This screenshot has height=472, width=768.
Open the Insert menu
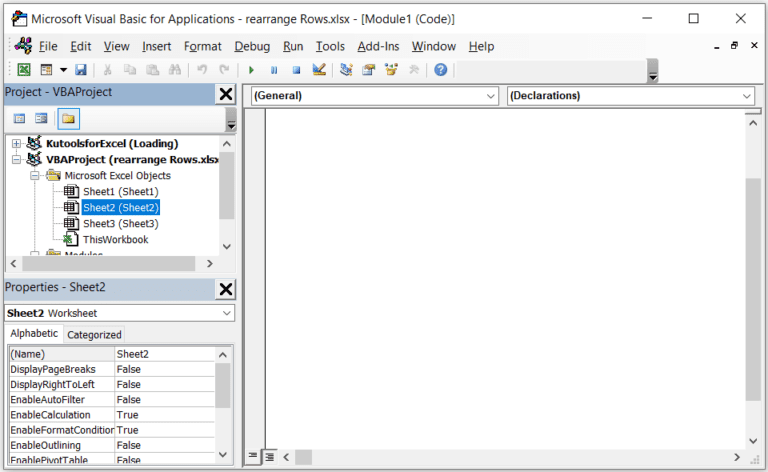[157, 47]
